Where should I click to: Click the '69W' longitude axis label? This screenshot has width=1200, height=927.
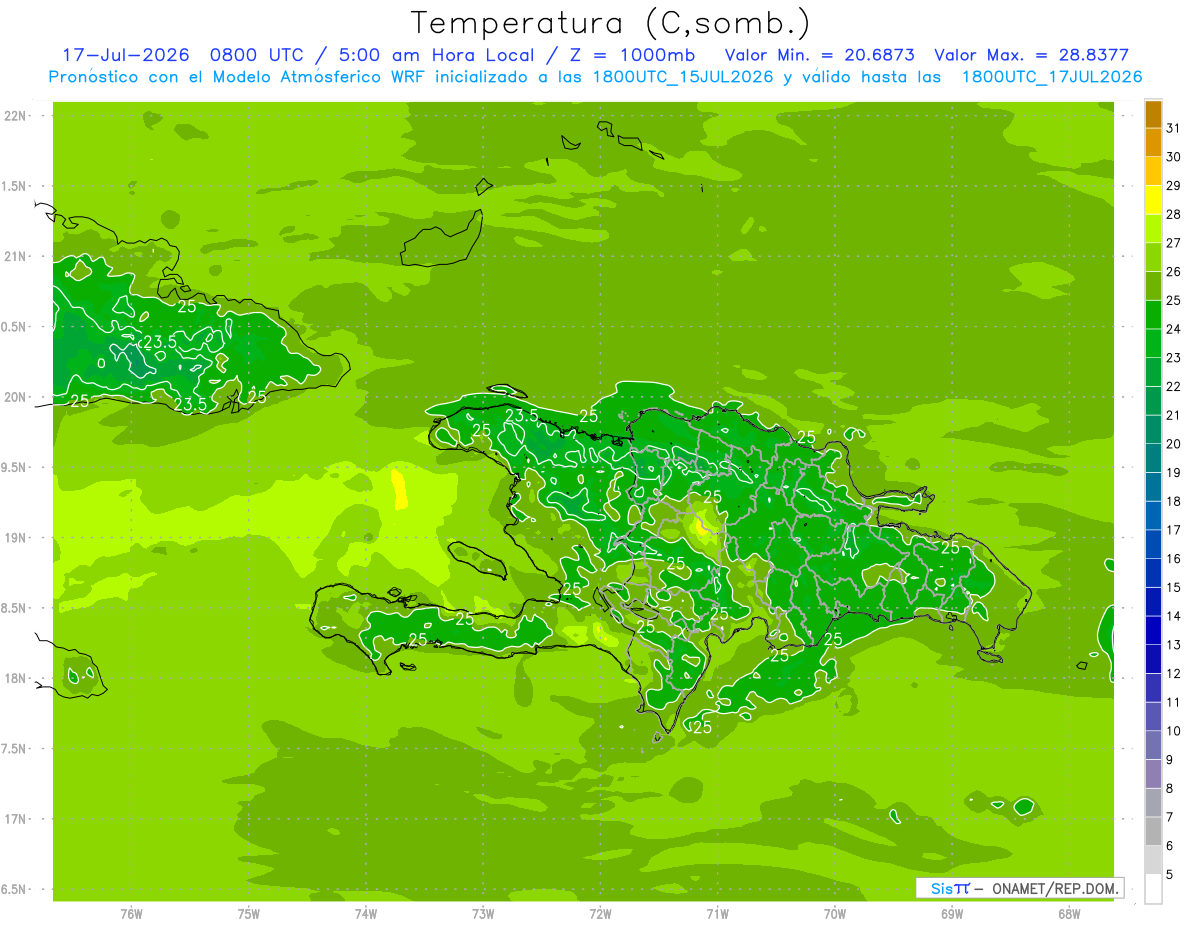click(x=952, y=914)
